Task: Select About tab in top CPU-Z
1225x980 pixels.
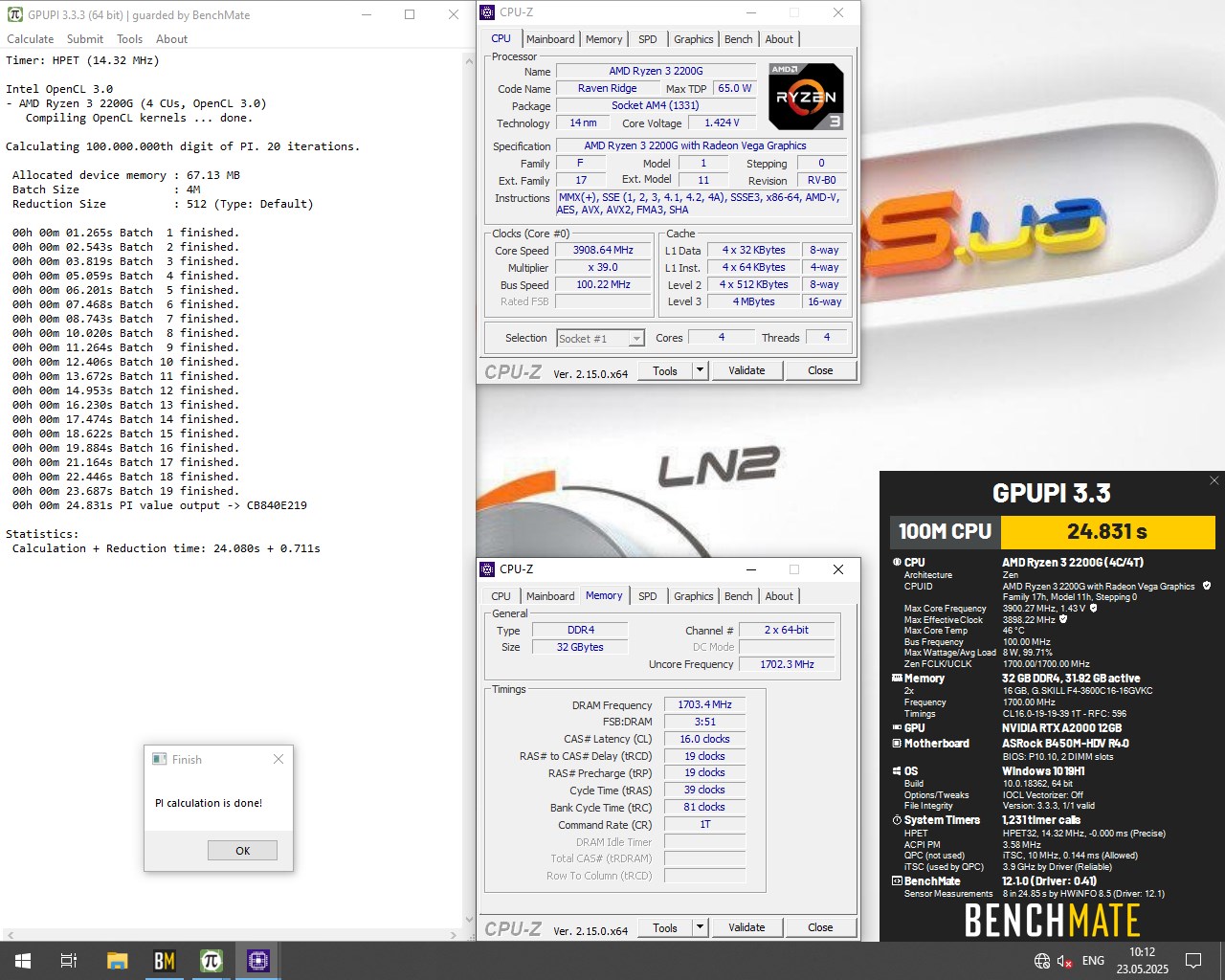Action: coord(779,39)
